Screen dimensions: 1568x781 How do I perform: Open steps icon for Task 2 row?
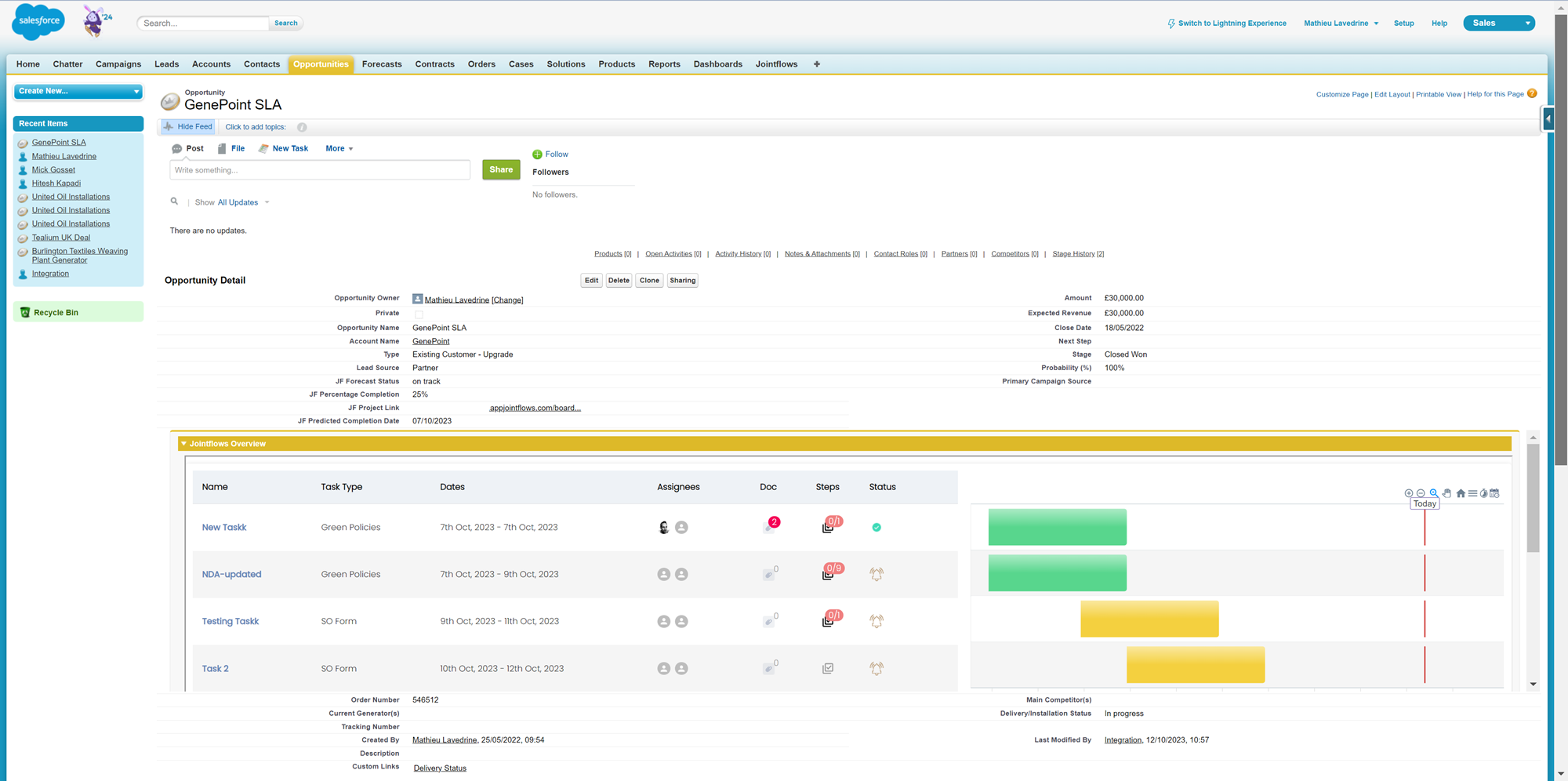[828, 669]
